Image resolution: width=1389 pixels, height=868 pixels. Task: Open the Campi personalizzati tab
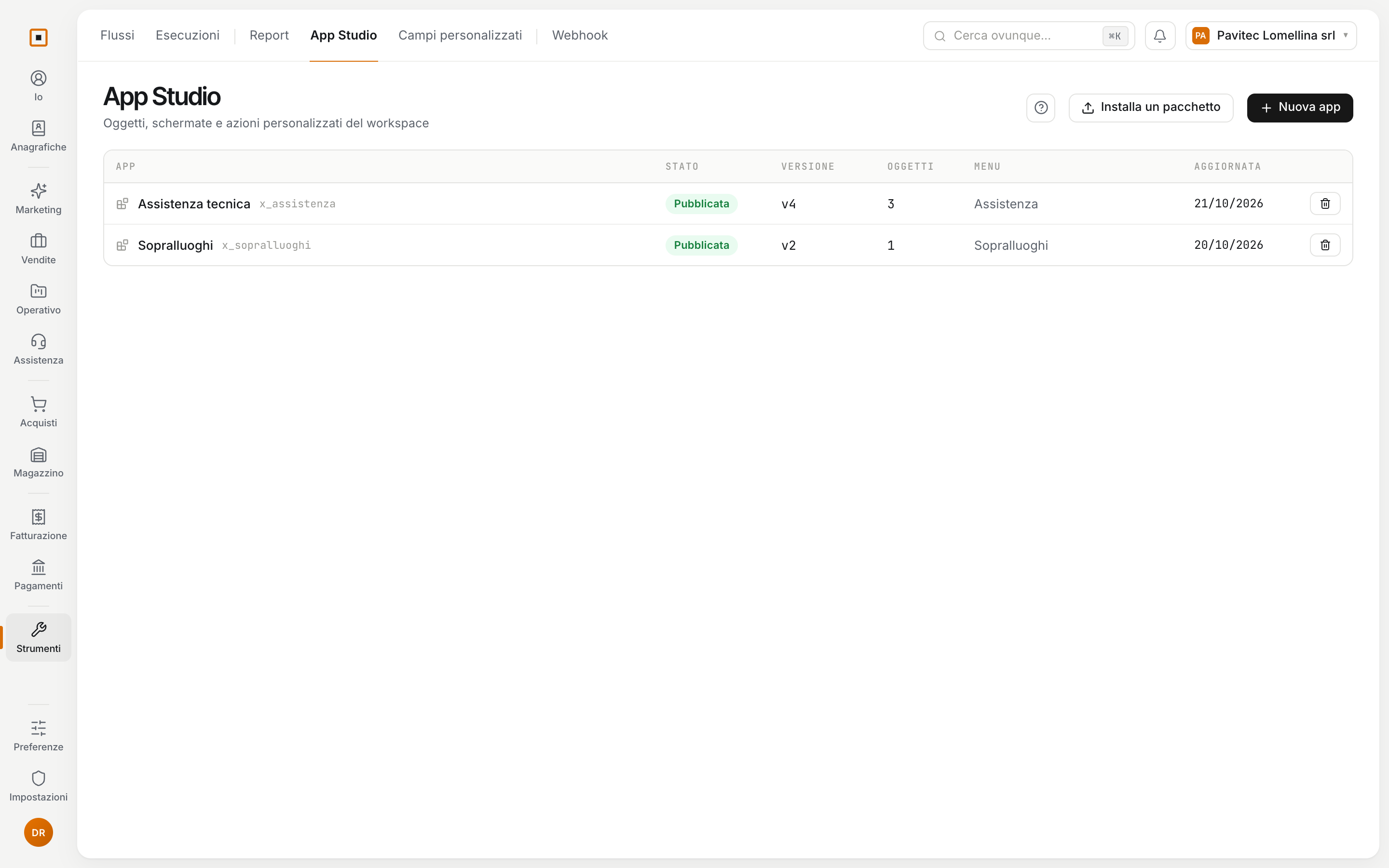[460, 36]
